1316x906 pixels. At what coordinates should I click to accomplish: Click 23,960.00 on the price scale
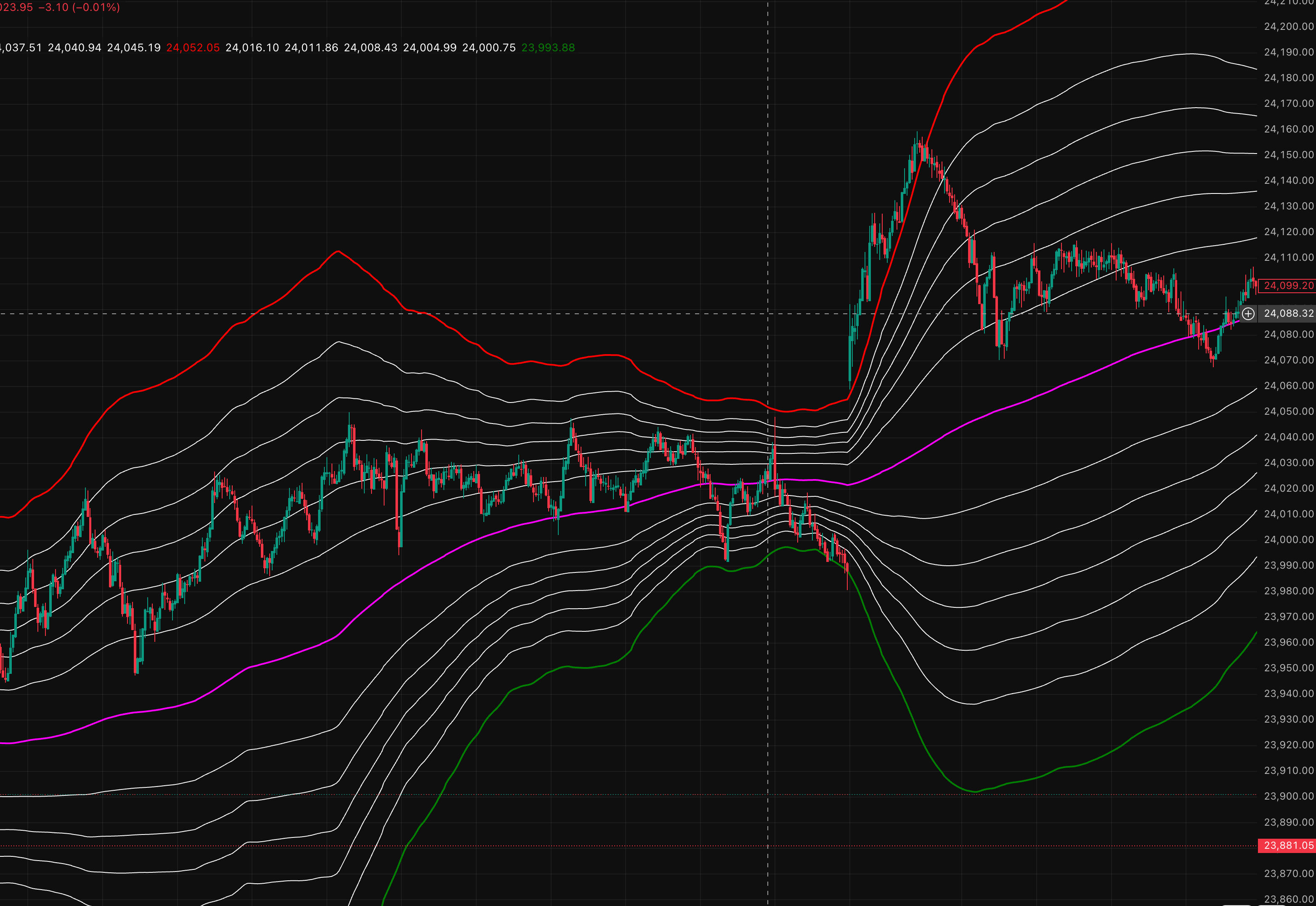[x=1289, y=642]
